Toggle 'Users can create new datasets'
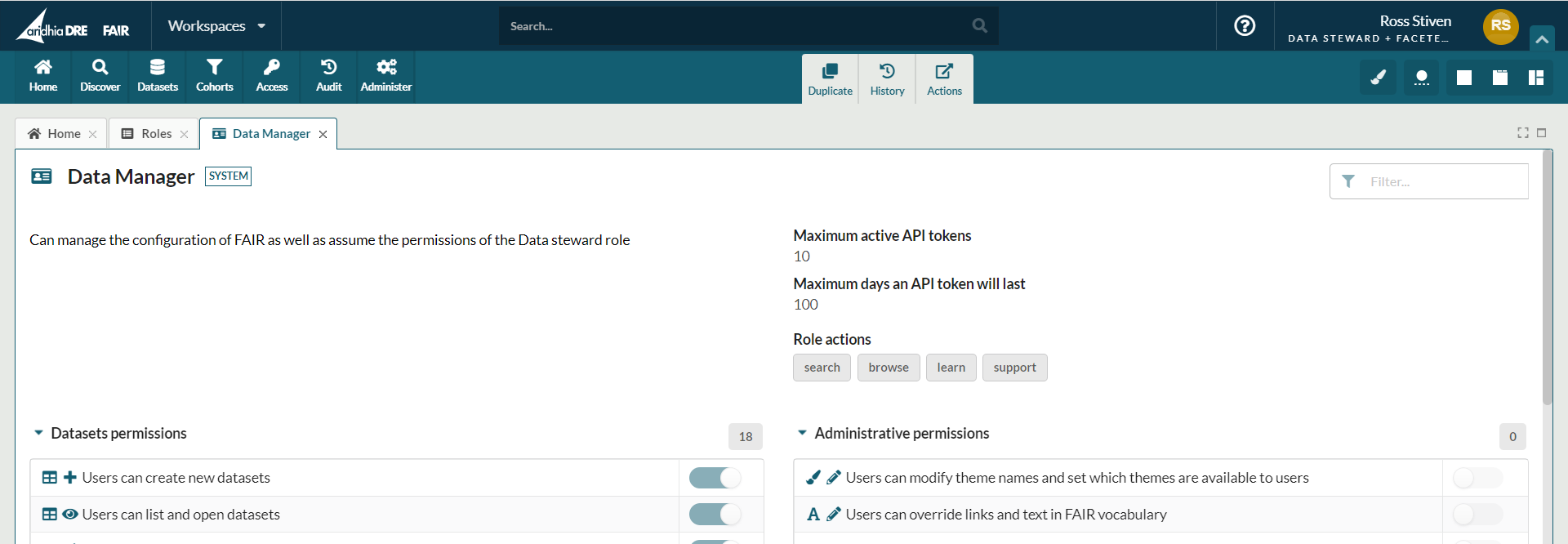The height and width of the screenshot is (544, 1568). point(715,478)
